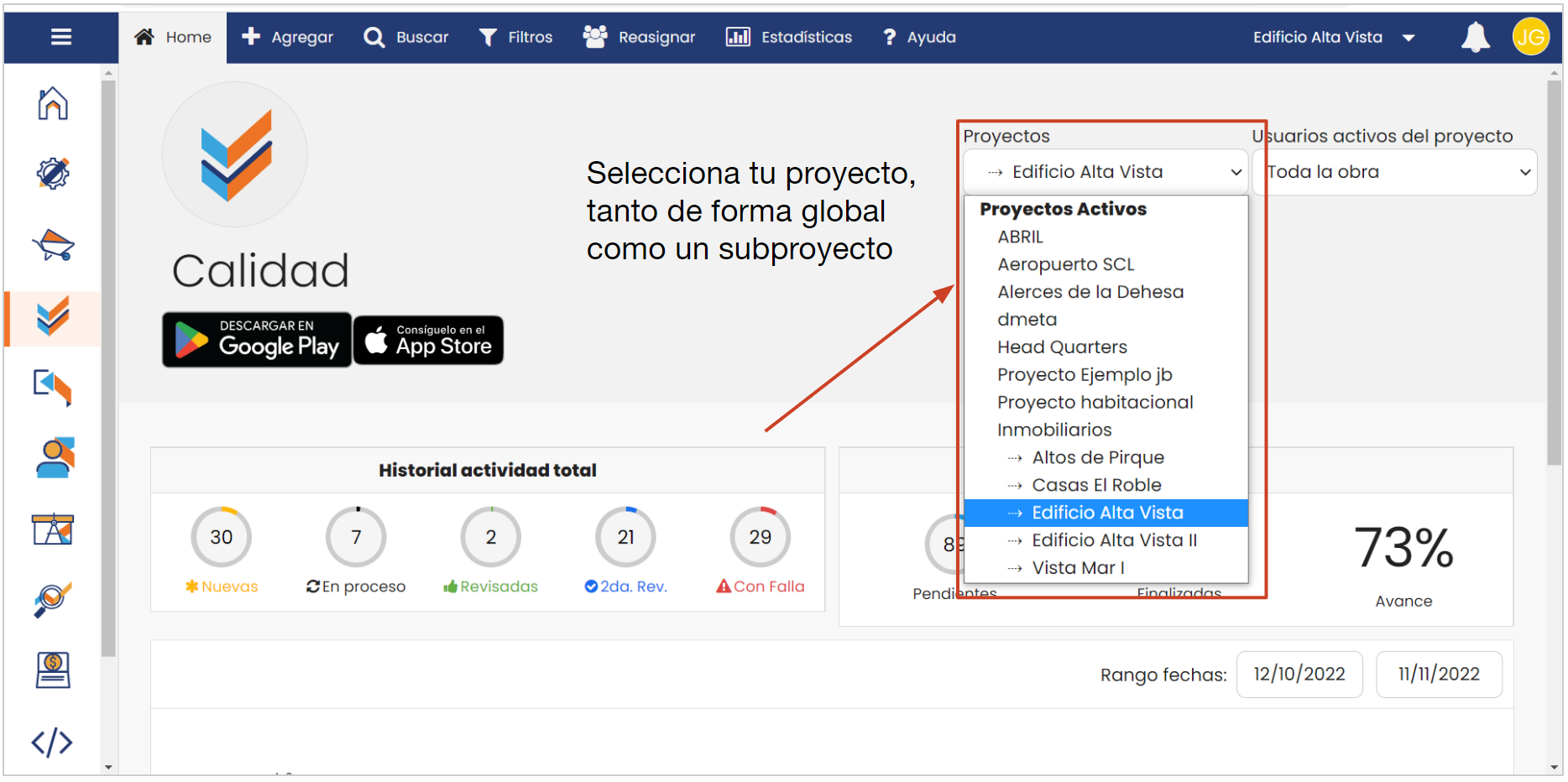Open the gear compass sidebar icon

tap(53, 174)
